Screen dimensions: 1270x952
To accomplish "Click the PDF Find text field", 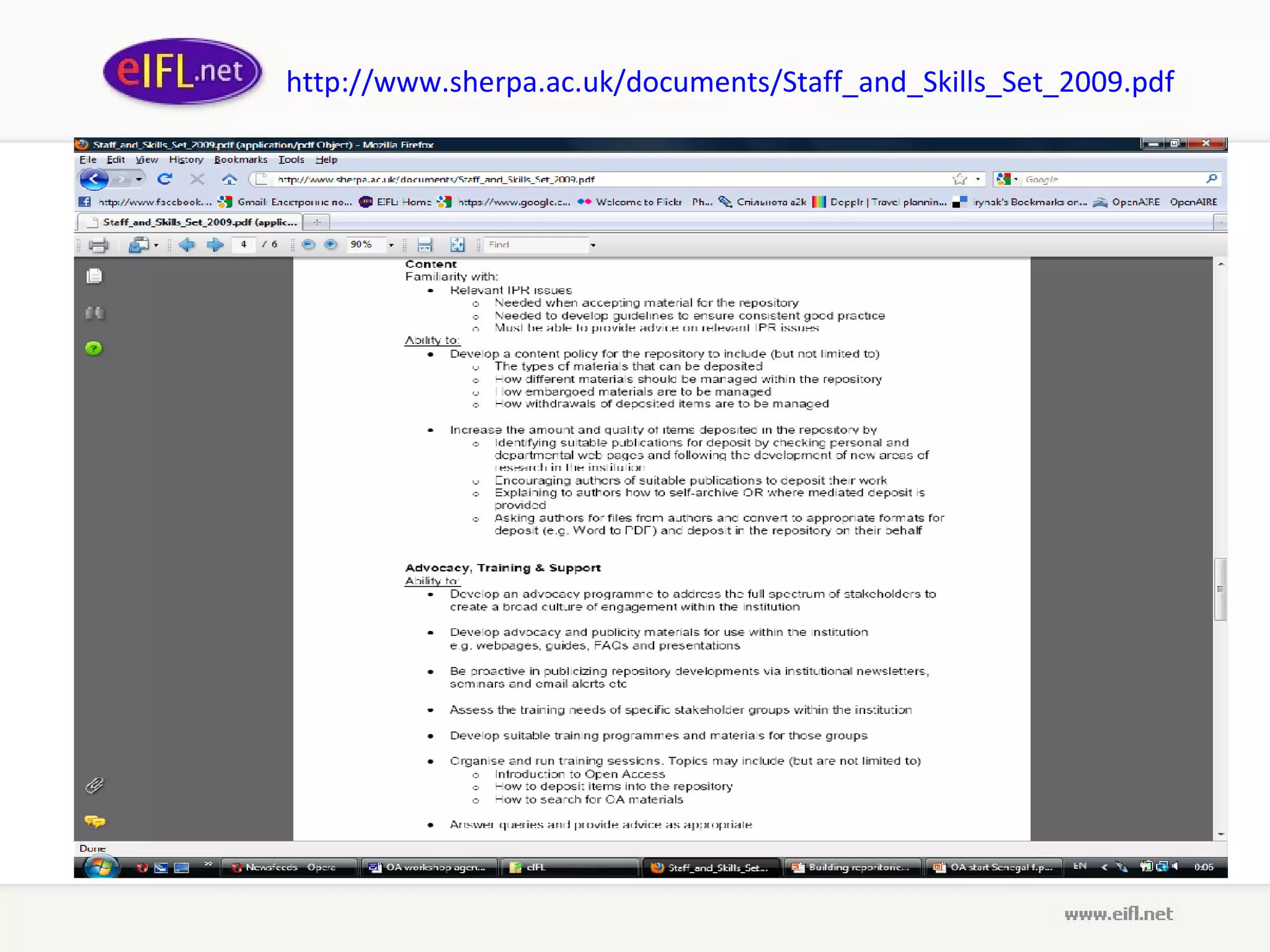I will [536, 245].
